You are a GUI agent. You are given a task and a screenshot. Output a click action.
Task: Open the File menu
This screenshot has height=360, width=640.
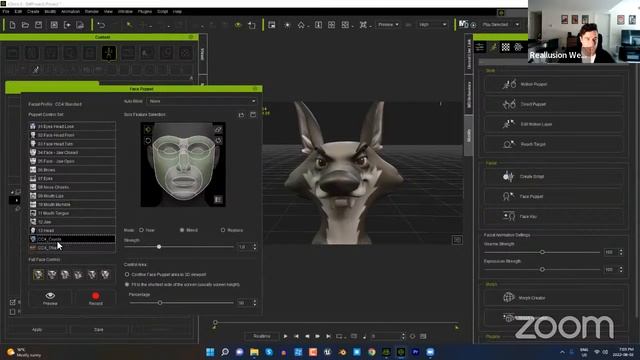[x=6, y=12]
